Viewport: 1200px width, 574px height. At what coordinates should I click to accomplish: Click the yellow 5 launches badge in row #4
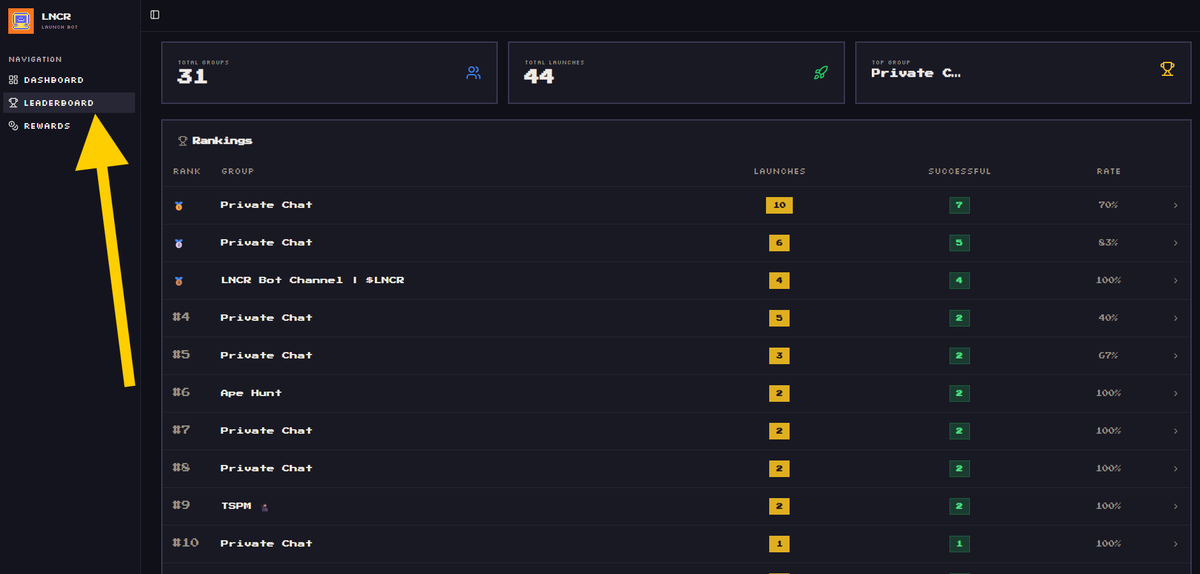point(779,318)
